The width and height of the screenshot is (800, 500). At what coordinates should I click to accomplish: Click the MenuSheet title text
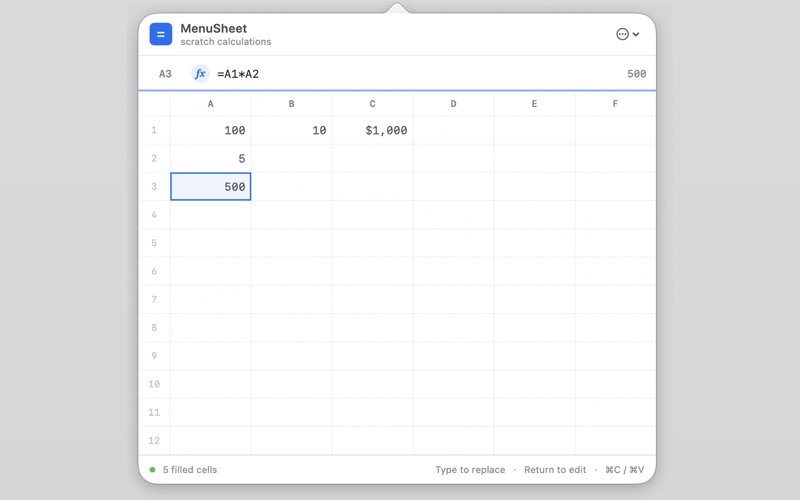pyautogui.click(x=213, y=29)
